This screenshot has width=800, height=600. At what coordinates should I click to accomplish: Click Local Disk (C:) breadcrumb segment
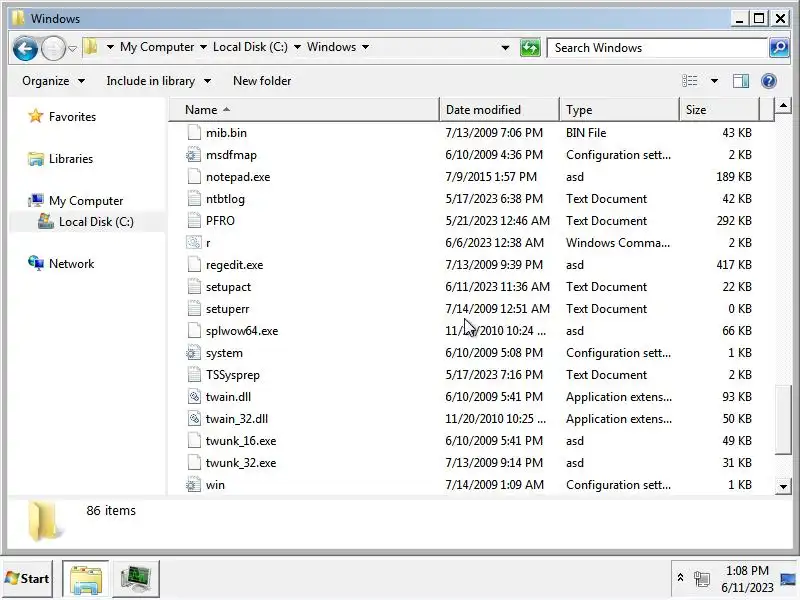250,47
